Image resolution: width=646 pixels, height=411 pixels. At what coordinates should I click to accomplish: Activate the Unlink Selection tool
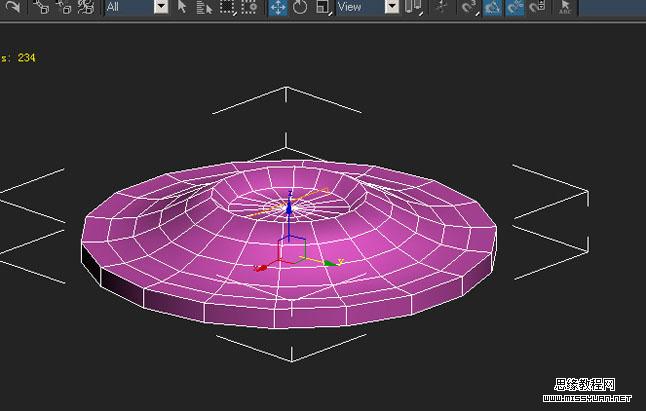[x=64, y=7]
